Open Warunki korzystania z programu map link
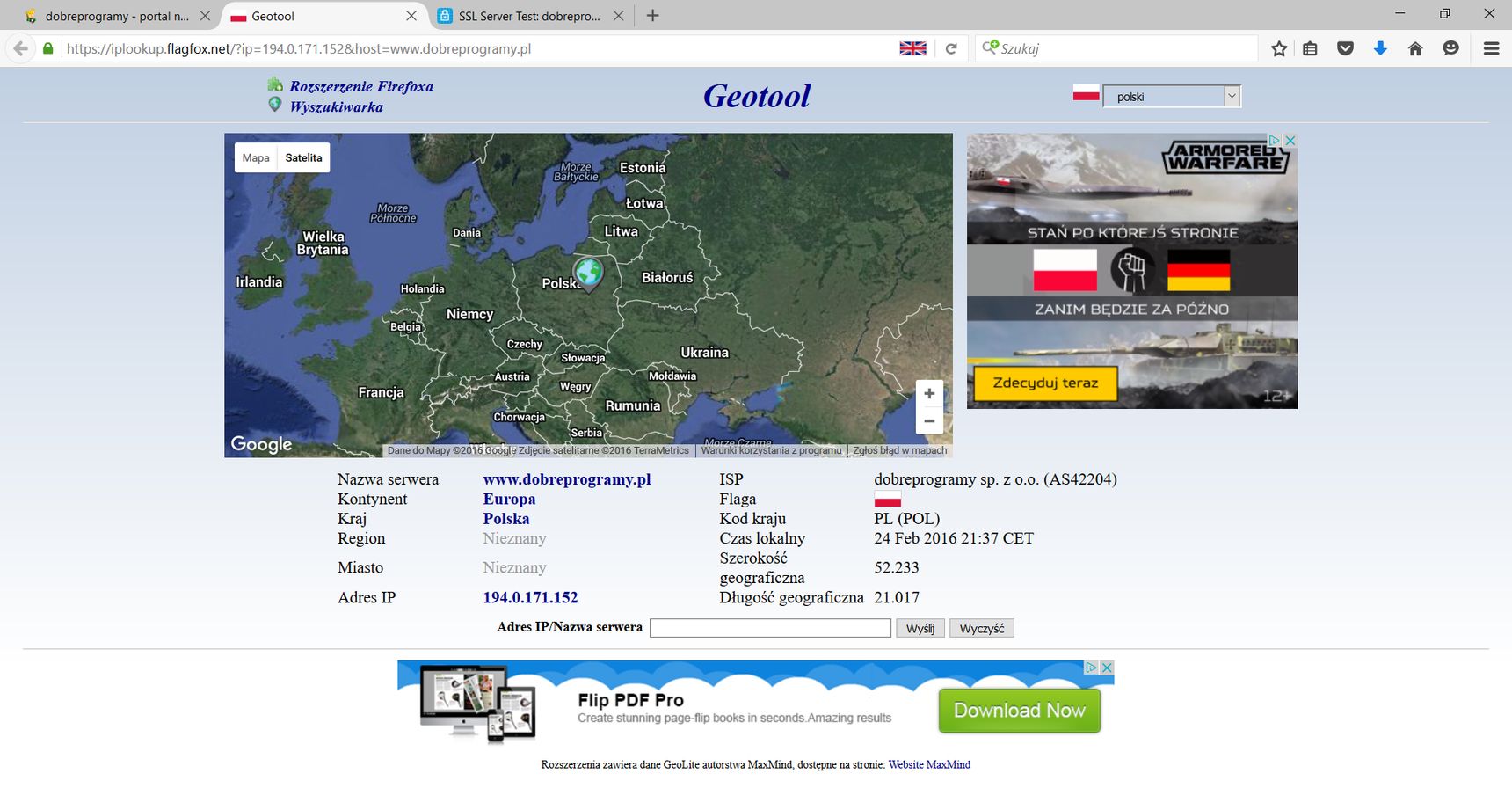Image resolution: width=1512 pixels, height=810 pixels. (x=771, y=450)
